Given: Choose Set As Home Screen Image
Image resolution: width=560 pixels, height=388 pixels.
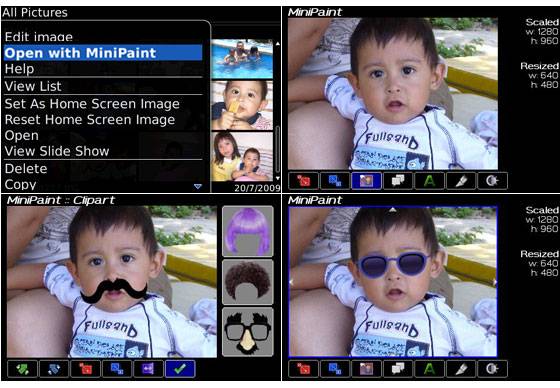Looking at the screenshot, I should coord(92,104).
